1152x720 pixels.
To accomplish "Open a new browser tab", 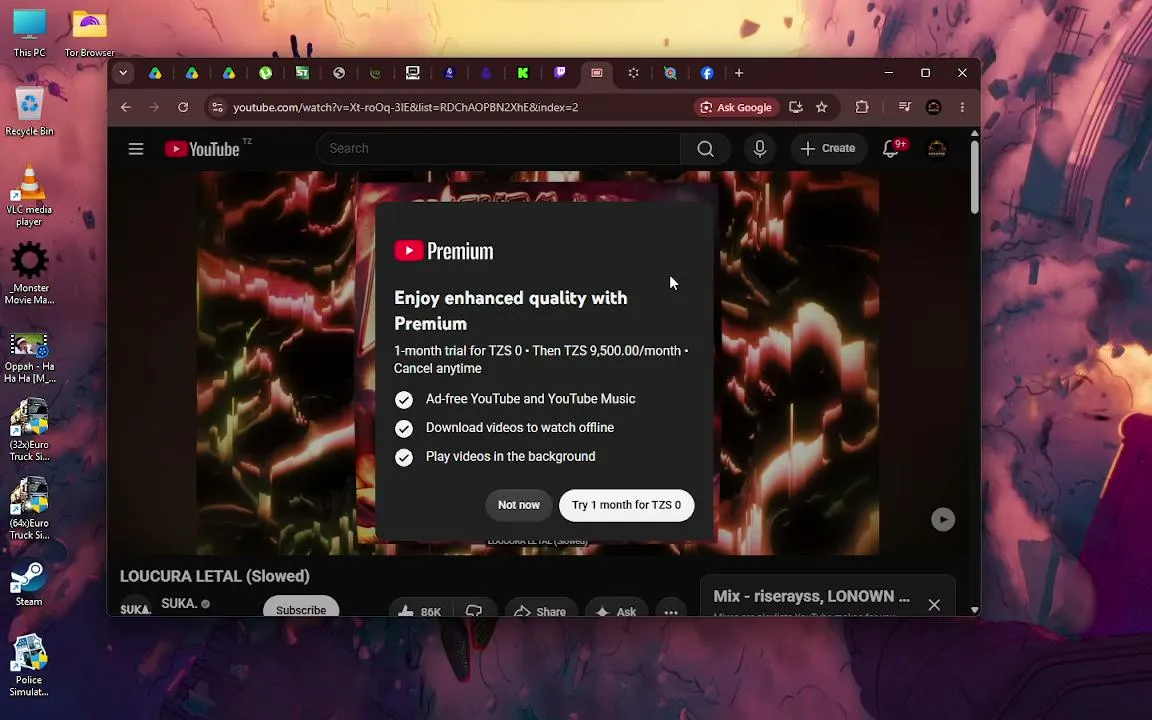I will tap(739, 73).
